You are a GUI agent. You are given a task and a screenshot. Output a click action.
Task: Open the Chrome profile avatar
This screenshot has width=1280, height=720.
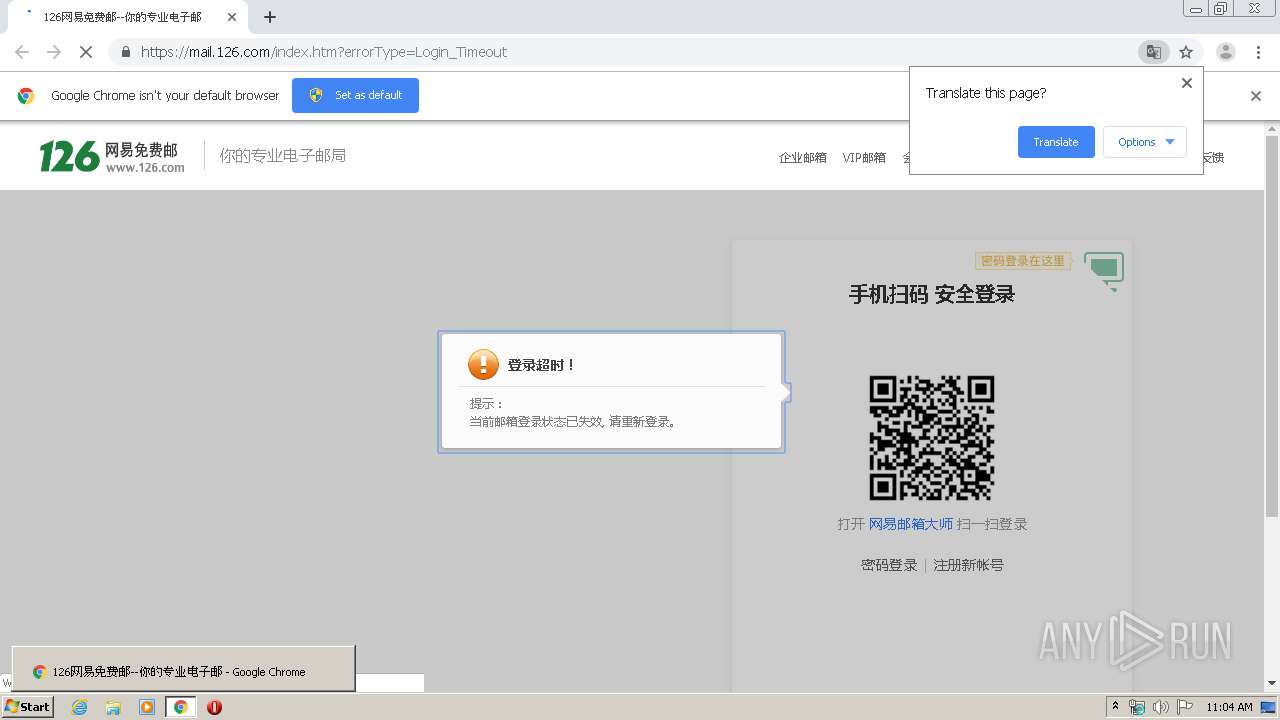tap(1226, 52)
